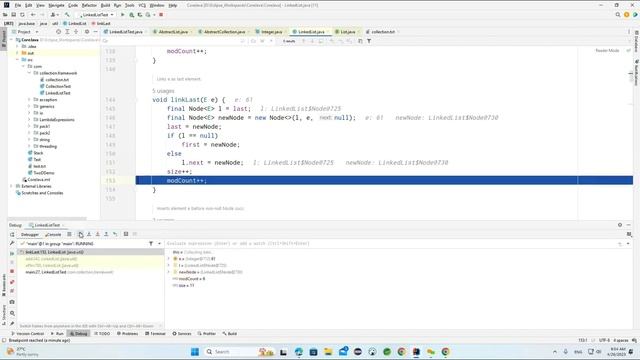Stop the debug session from sidebar
640x360 pixels.
(12, 271)
